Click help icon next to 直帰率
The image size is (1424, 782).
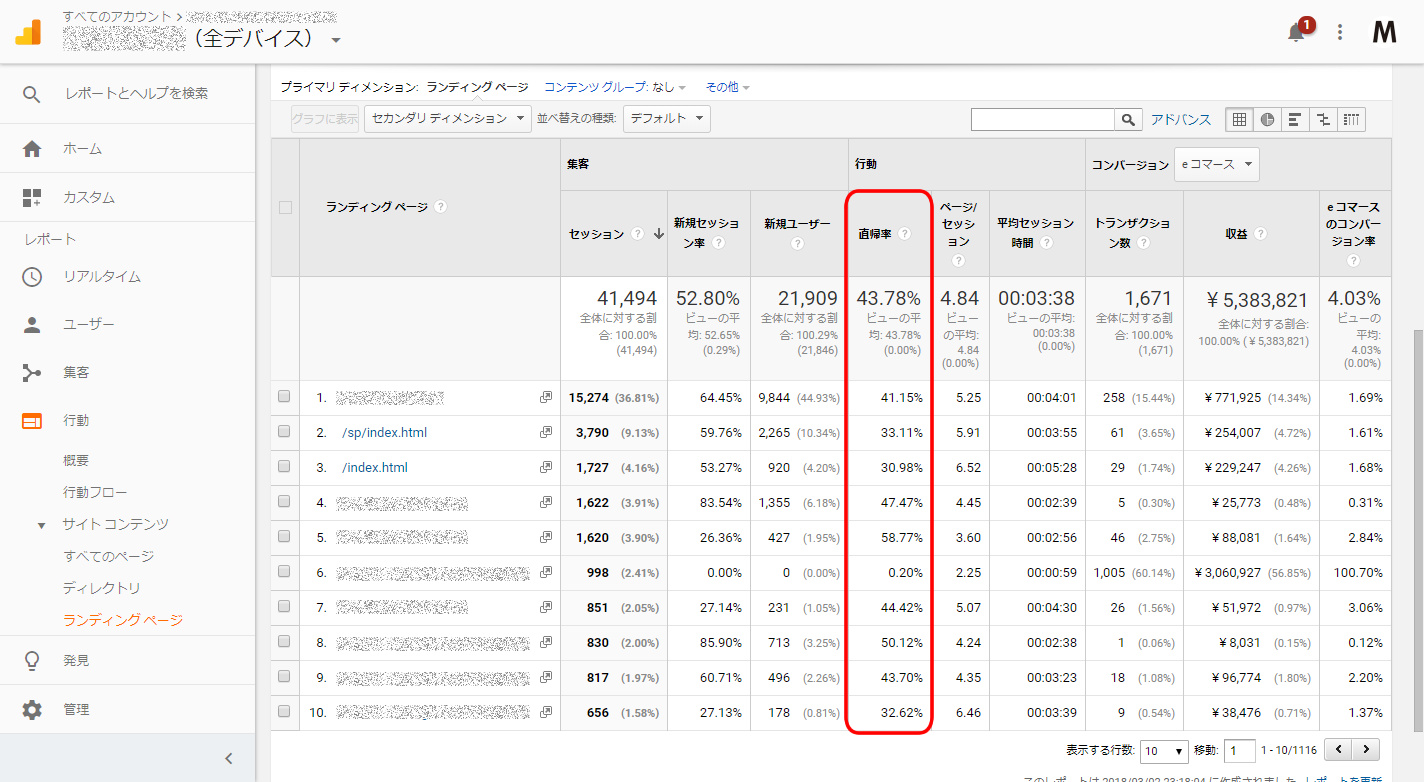pyautogui.click(x=904, y=233)
